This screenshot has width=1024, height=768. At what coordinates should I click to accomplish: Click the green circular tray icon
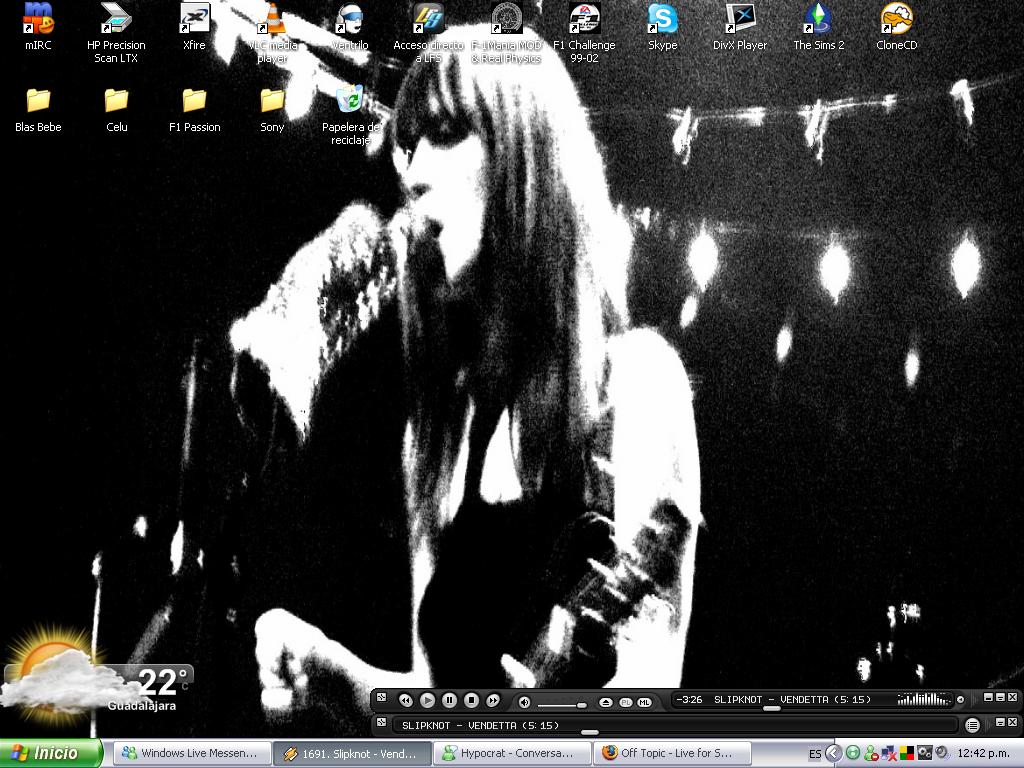click(x=853, y=754)
